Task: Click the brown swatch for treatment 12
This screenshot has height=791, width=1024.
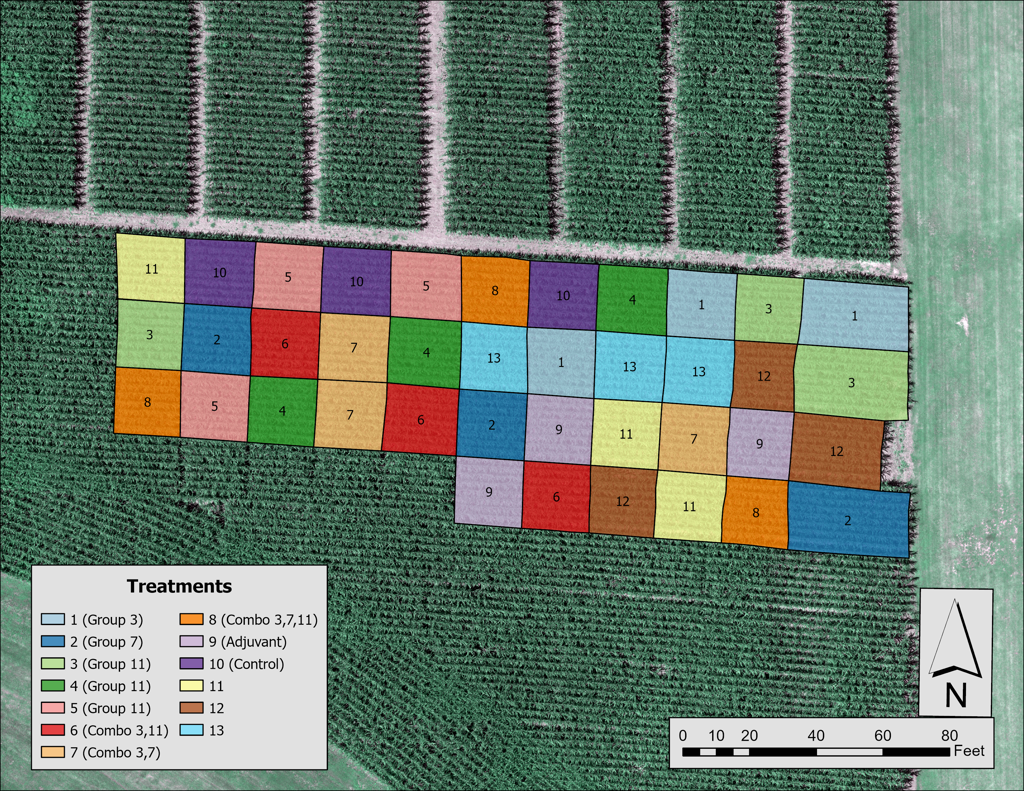Action: click(x=191, y=708)
